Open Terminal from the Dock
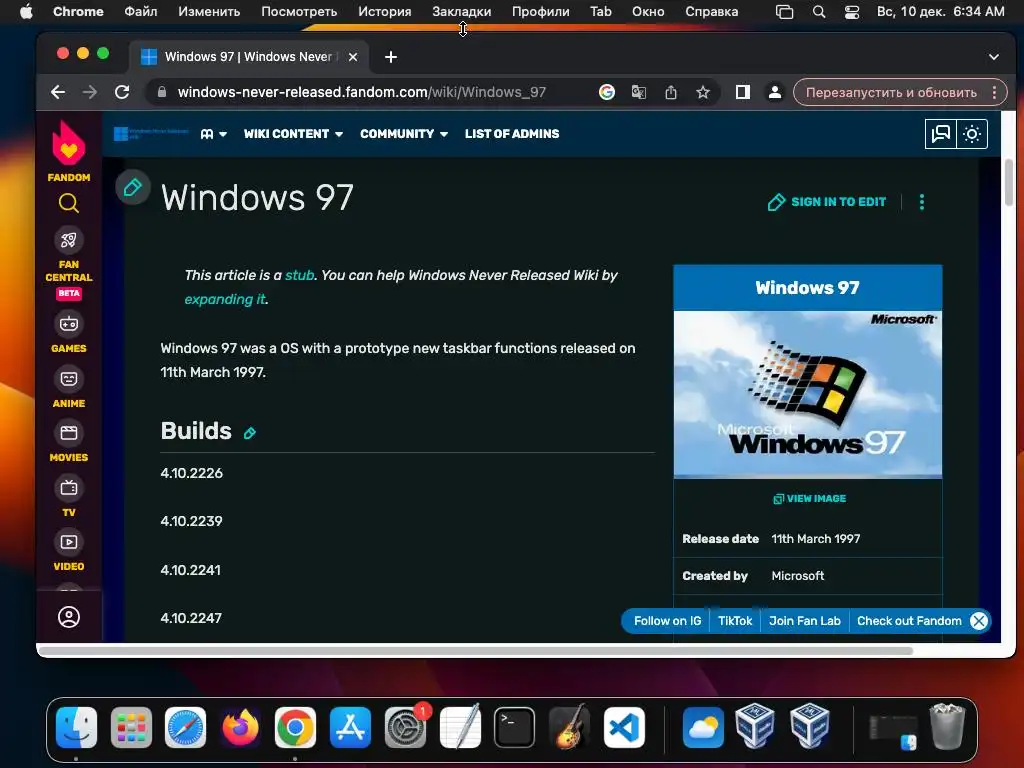Viewport: 1024px width, 768px height. (x=515, y=727)
